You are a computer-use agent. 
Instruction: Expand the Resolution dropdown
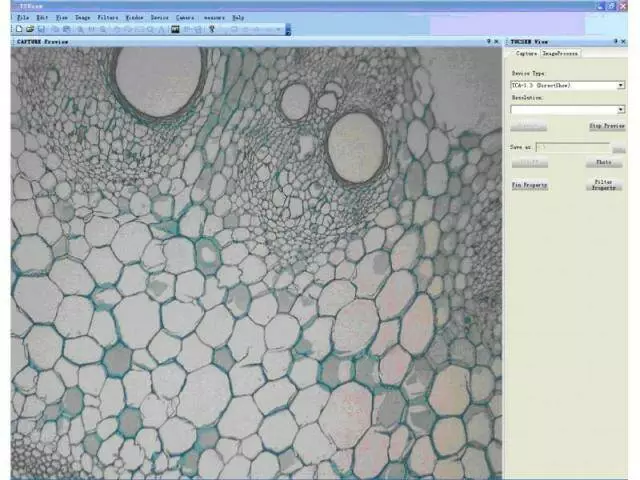(620, 109)
